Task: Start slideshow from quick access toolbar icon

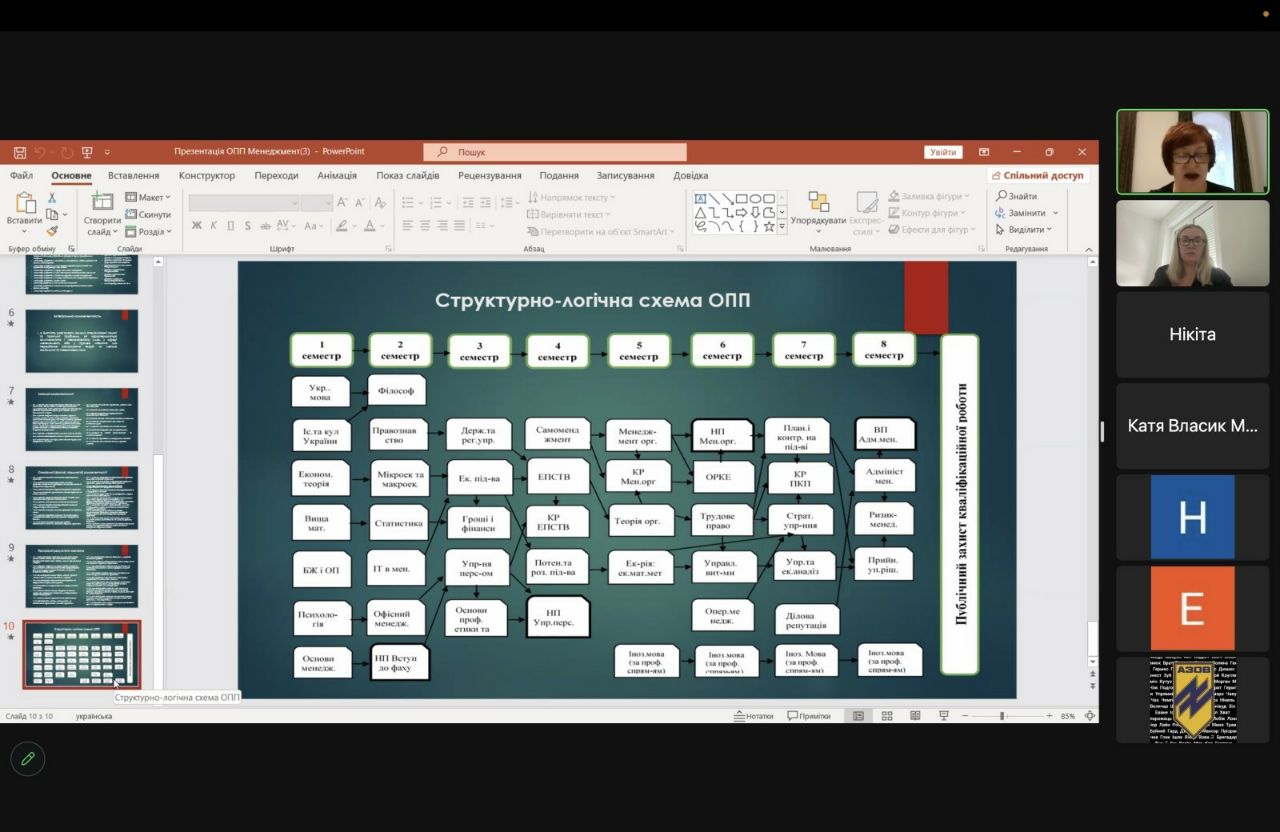Action: (89, 152)
